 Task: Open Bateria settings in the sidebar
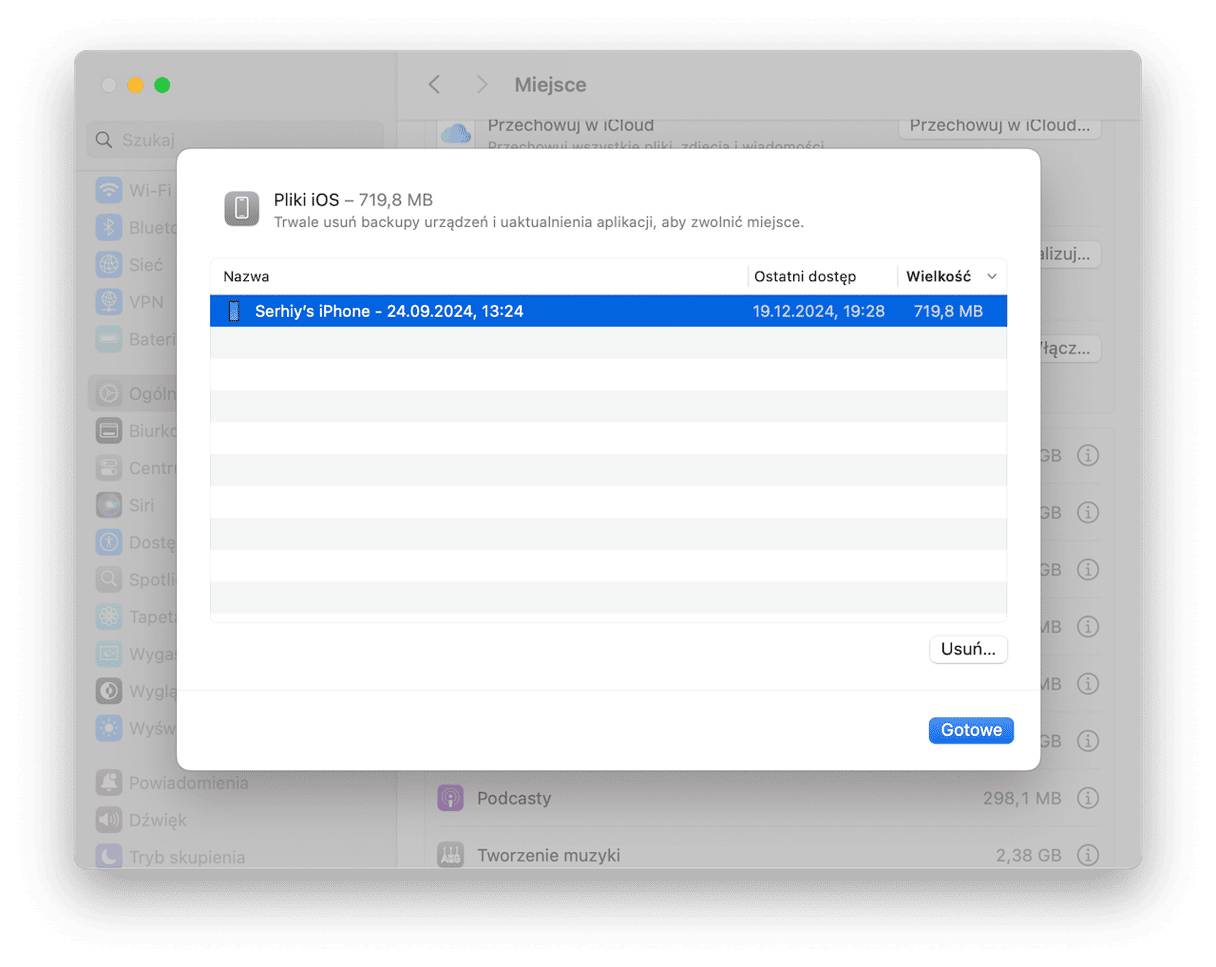(x=133, y=339)
